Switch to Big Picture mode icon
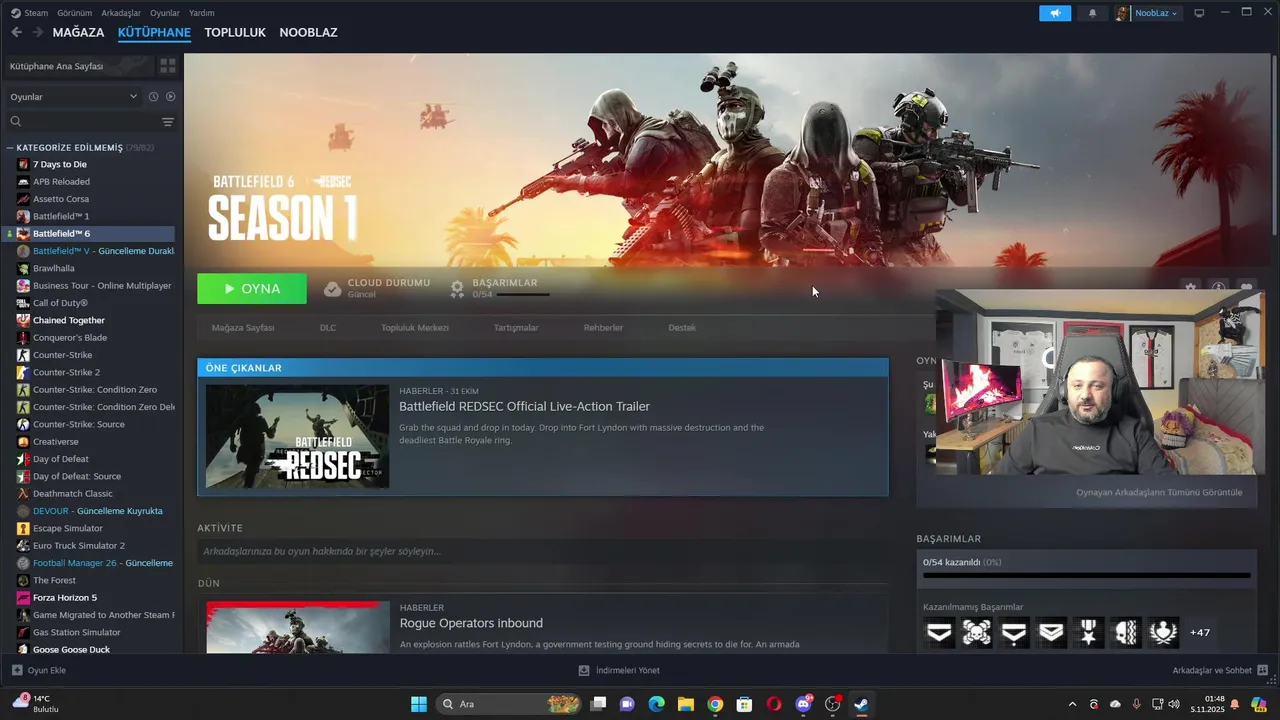Viewport: 1280px width, 720px height. tap(1199, 13)
